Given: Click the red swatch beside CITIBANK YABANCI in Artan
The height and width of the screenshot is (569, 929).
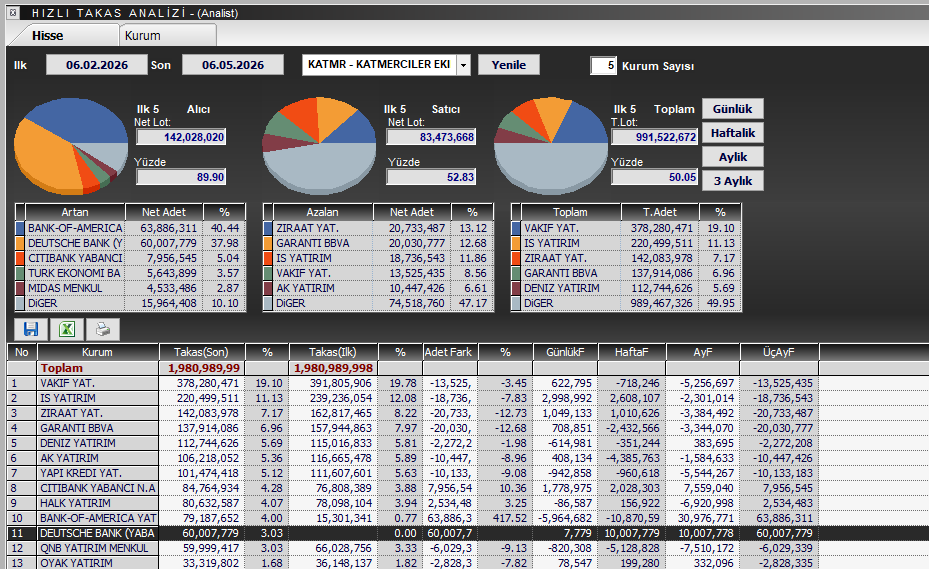Looking at the screenshot, I should pos(20,258).
